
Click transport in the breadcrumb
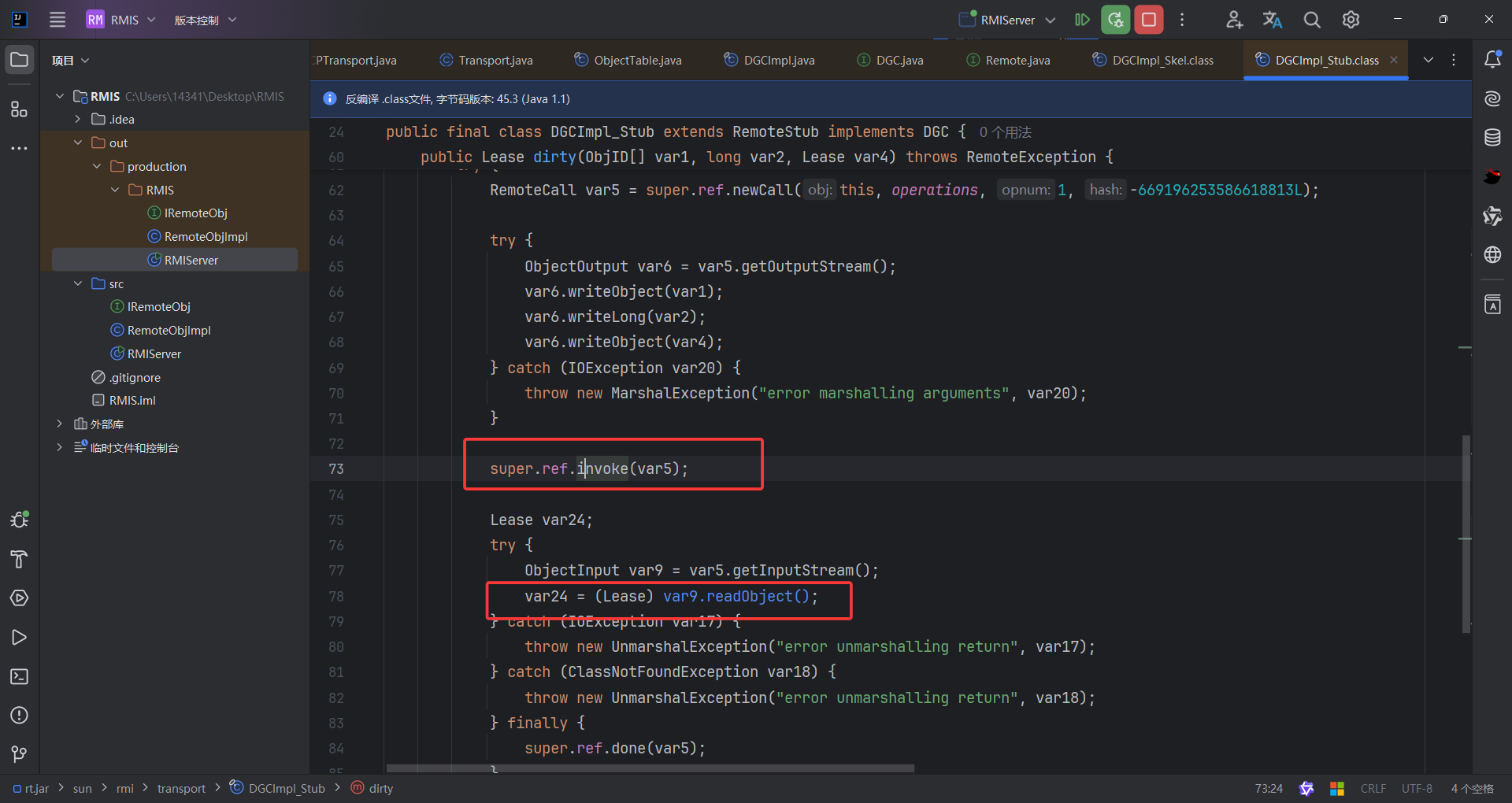(x=181, y=788)
